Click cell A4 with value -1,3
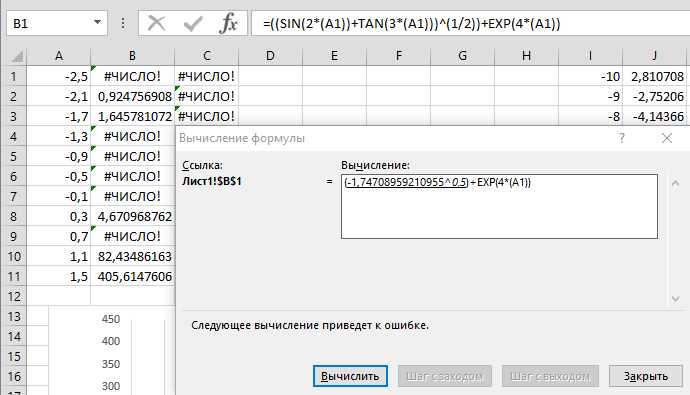Screen dimensions: 690x395 (59, 136)
